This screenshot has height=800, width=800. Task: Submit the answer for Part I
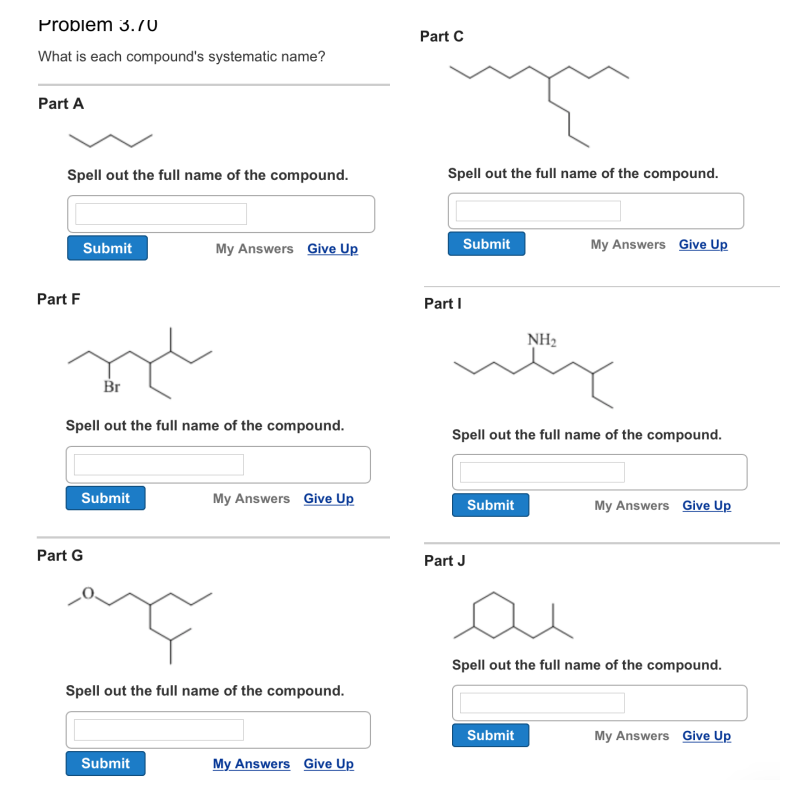[x=490, y=505]
